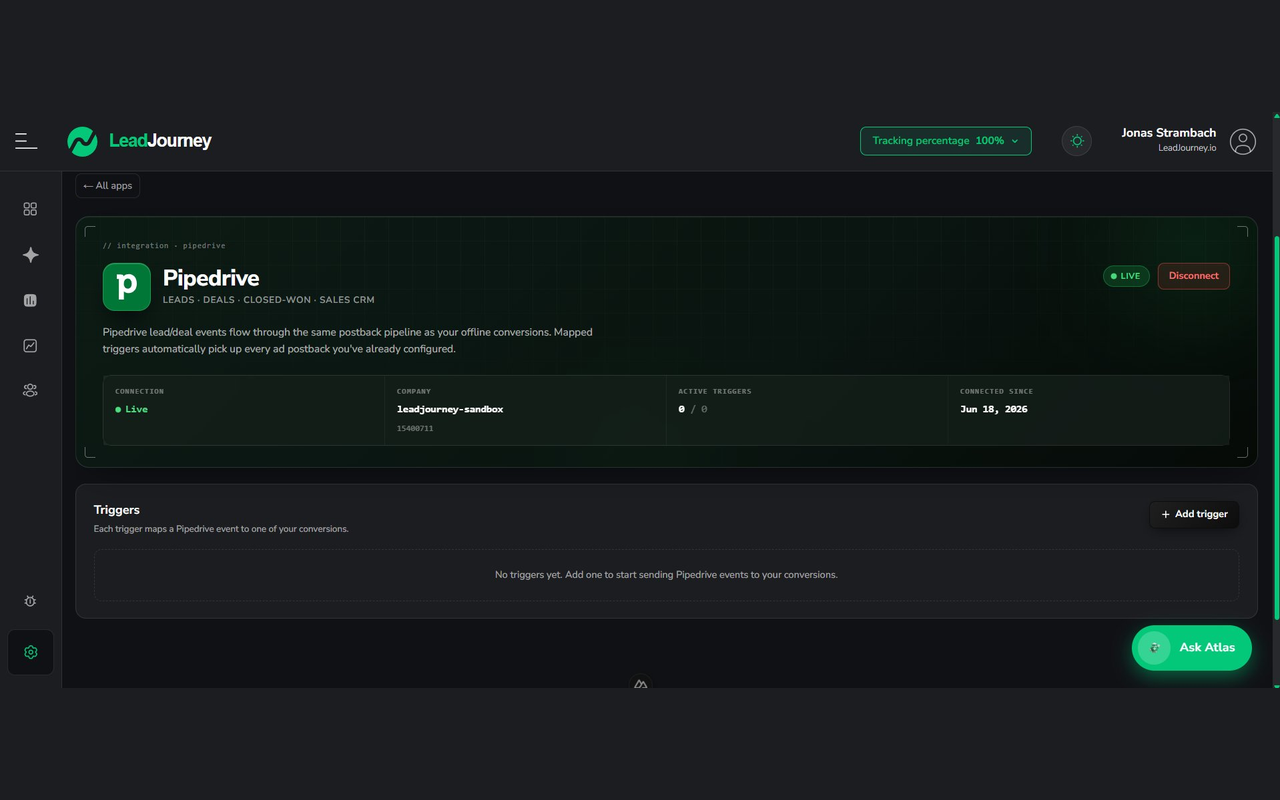
Task: Open the people/audience sidebar icon
Action: (30, 390)
